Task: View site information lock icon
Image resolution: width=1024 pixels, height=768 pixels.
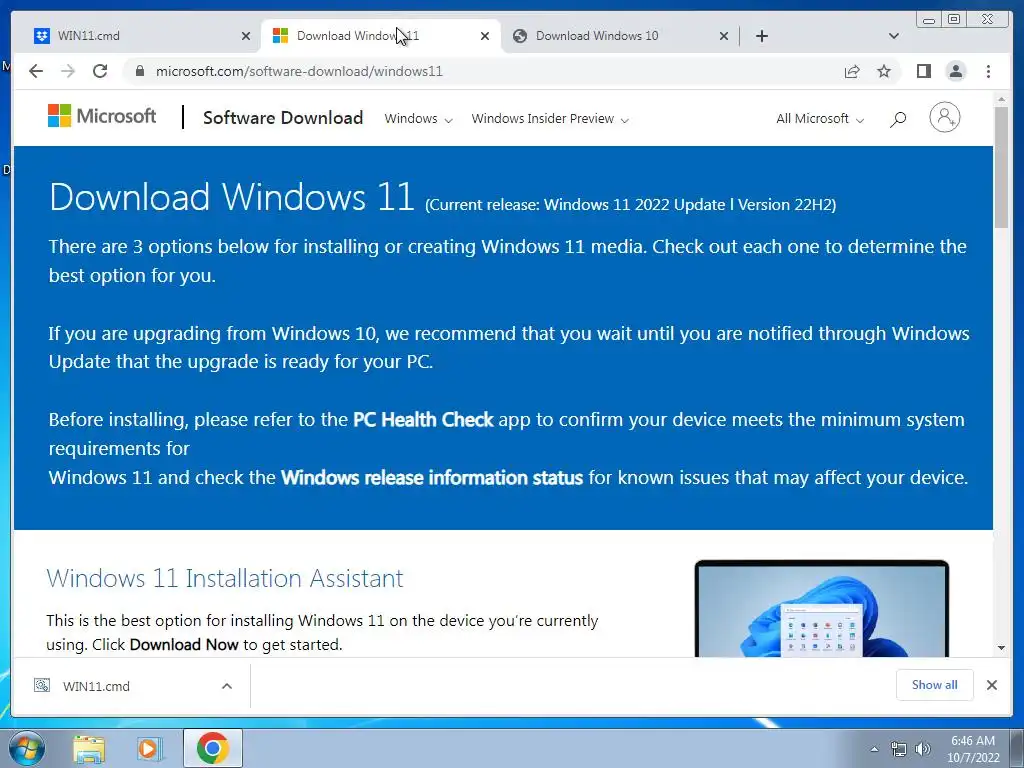Action: (x=139, y=71)
